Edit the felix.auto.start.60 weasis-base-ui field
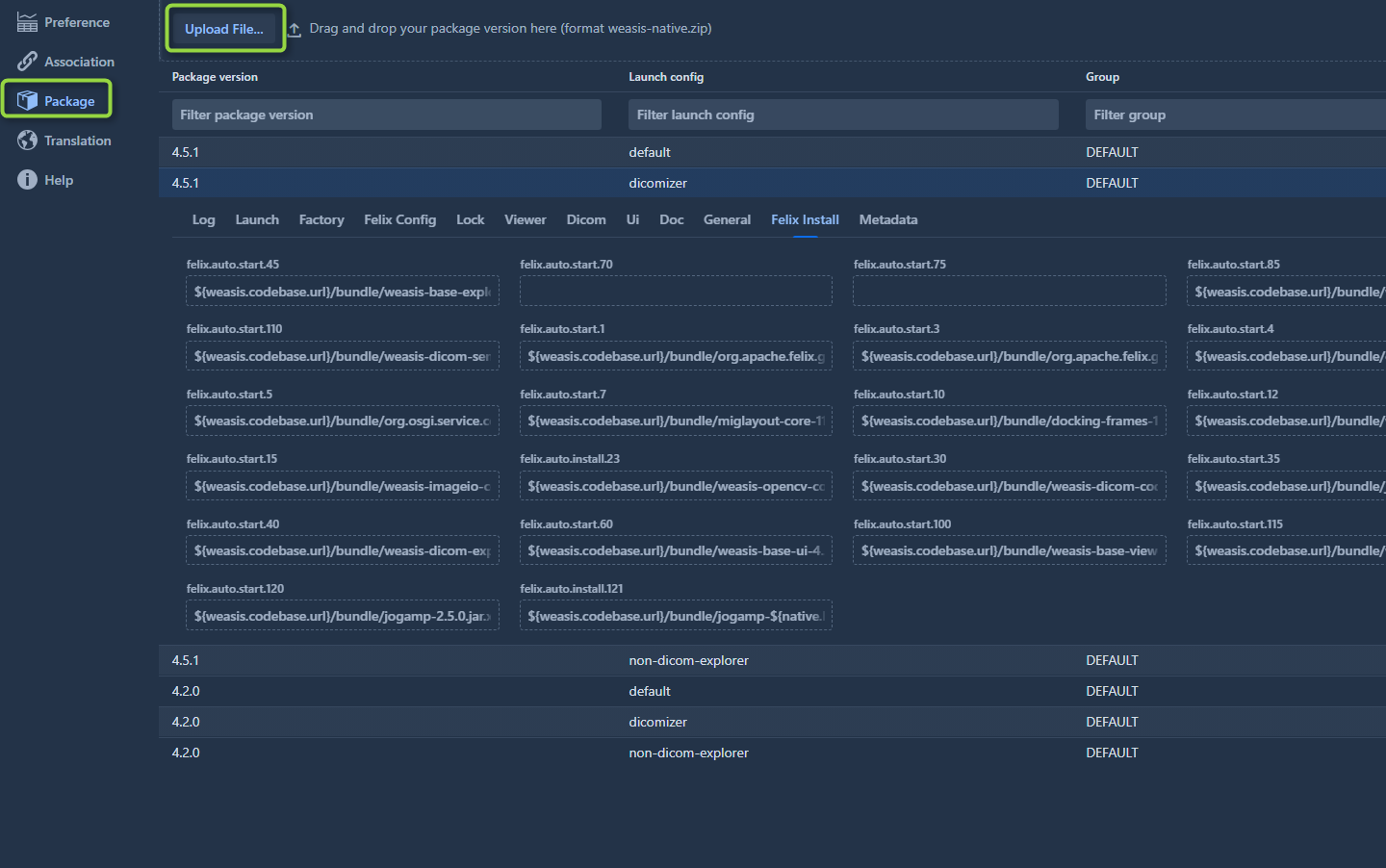The image size is (1386, 868). [x=676, y=550]
